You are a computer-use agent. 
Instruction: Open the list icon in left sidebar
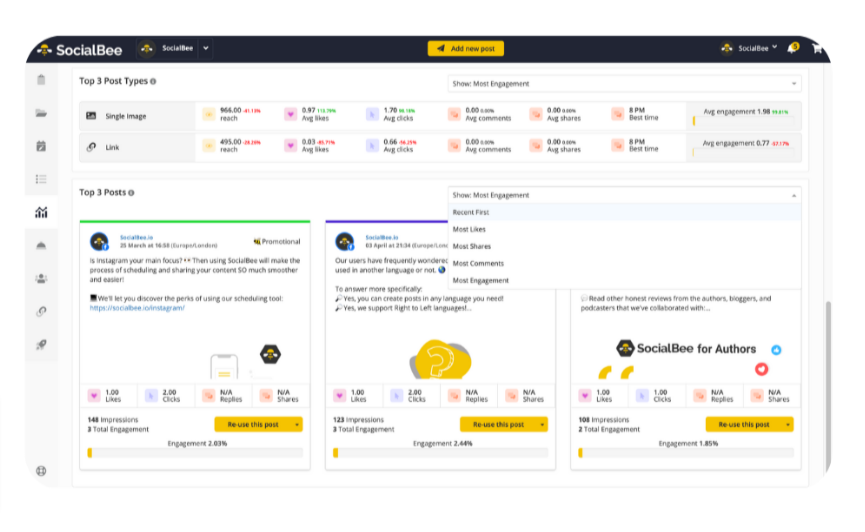tap(41, 179)
